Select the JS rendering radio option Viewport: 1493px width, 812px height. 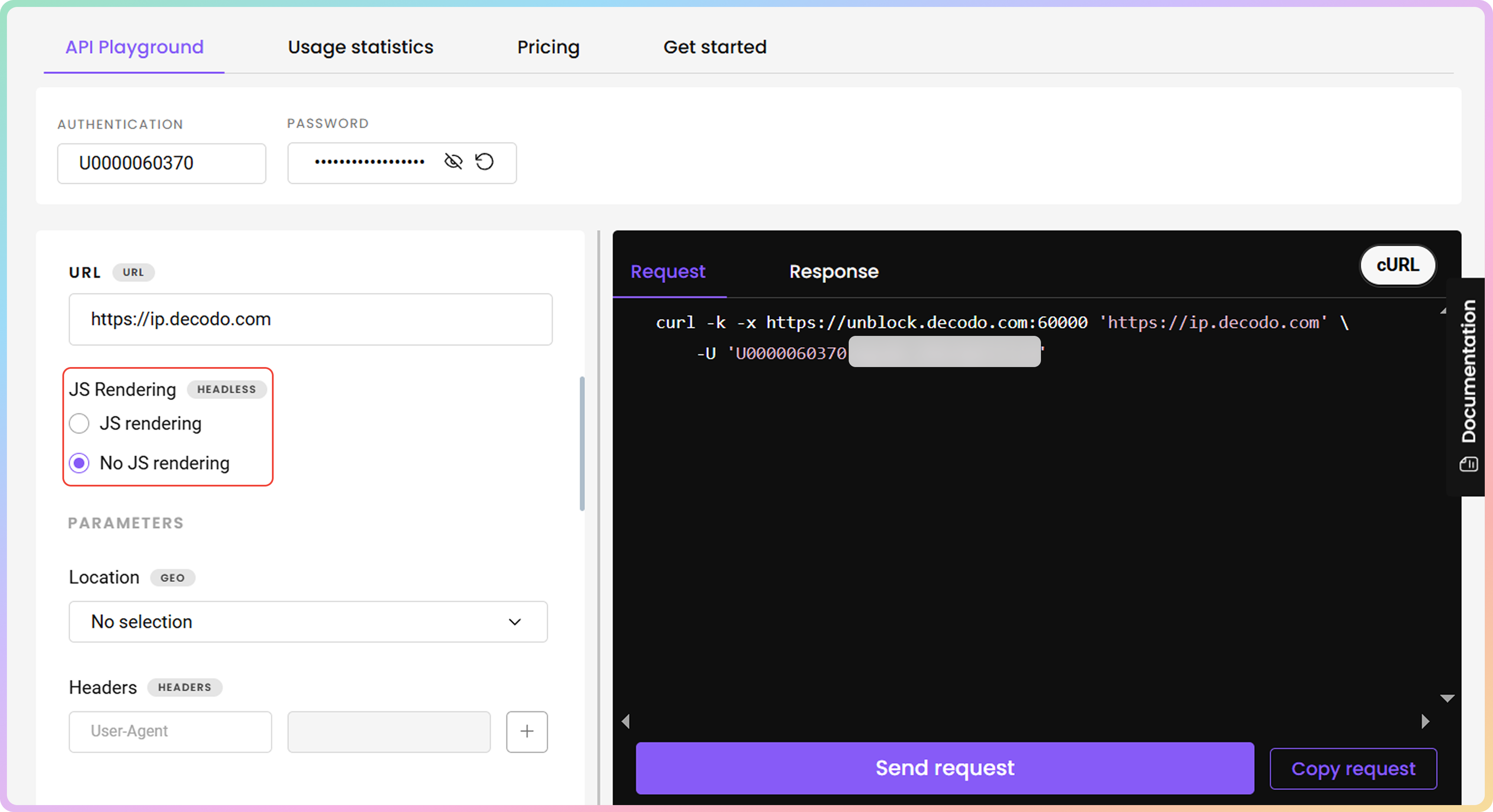[79, 423]
